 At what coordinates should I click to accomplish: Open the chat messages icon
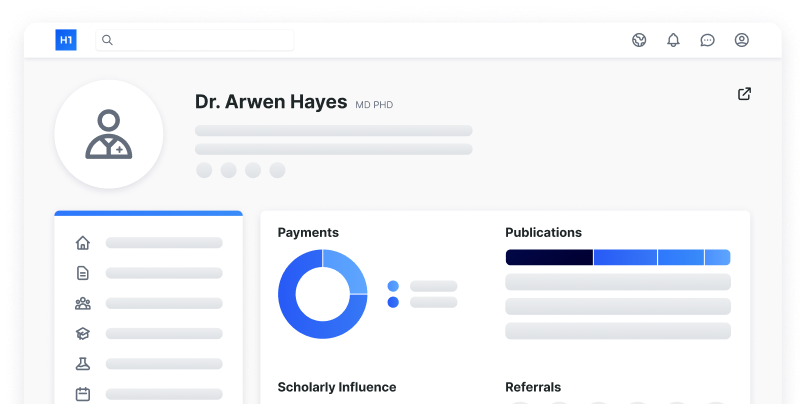[x=707, y=40]
